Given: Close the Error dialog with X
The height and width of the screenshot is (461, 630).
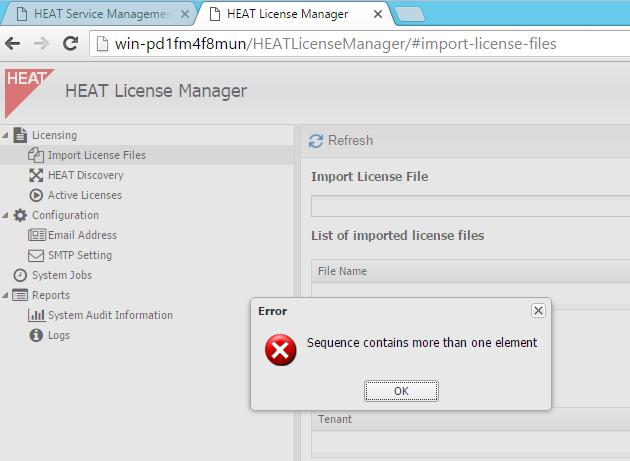Looking at the screenshot, I should [538, 311].
